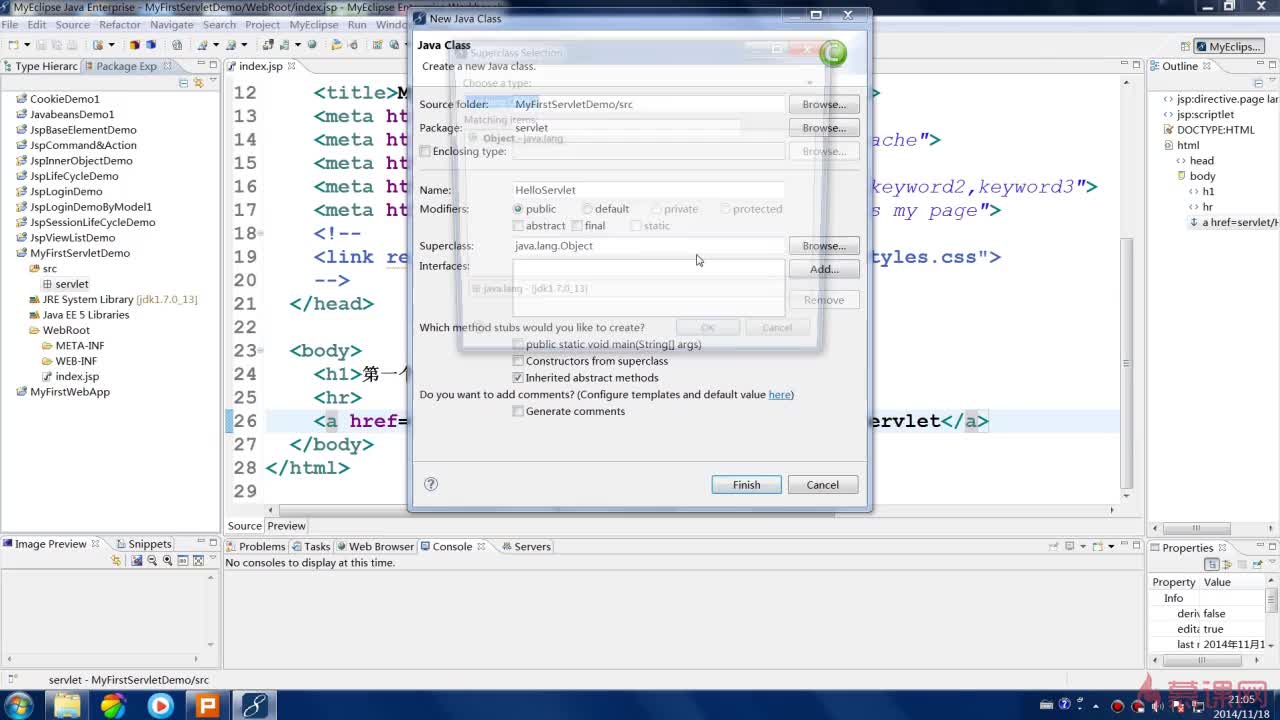Check the final modifier checkbox

click(x=576, y=226)
